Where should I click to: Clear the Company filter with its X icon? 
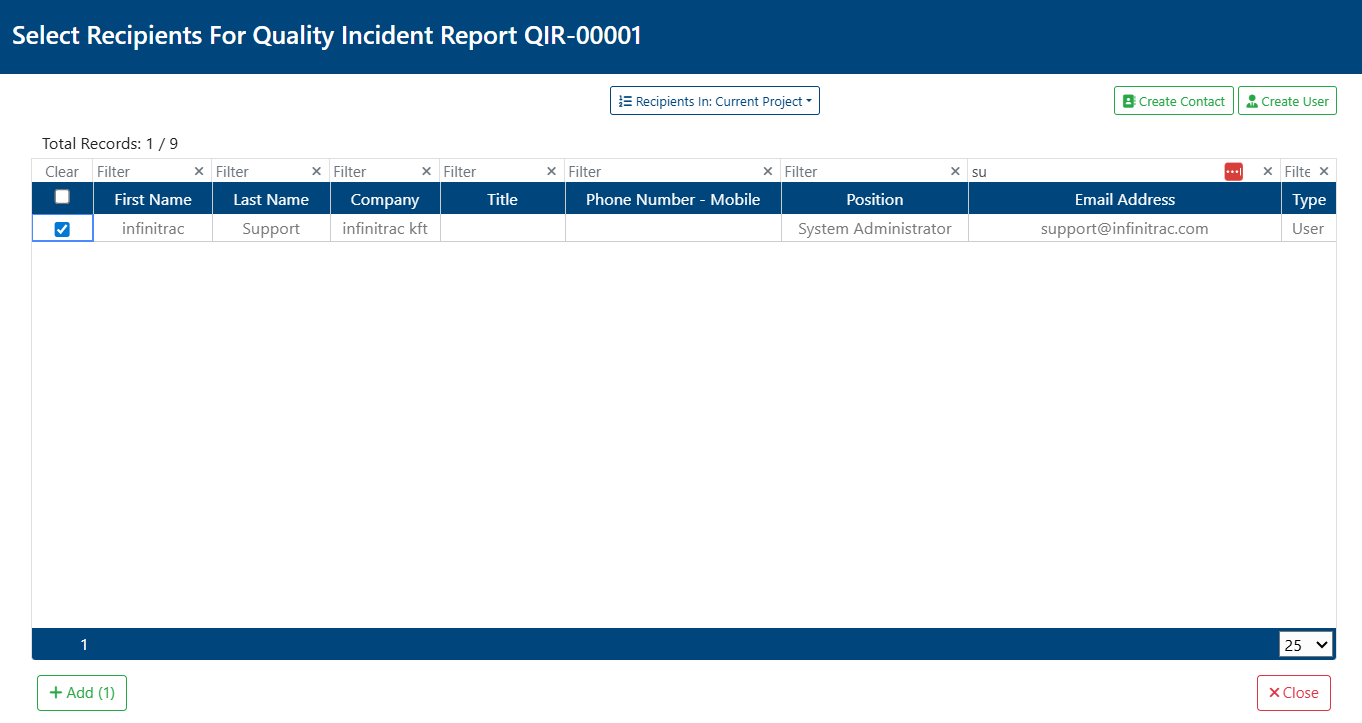tap(427, 171)
